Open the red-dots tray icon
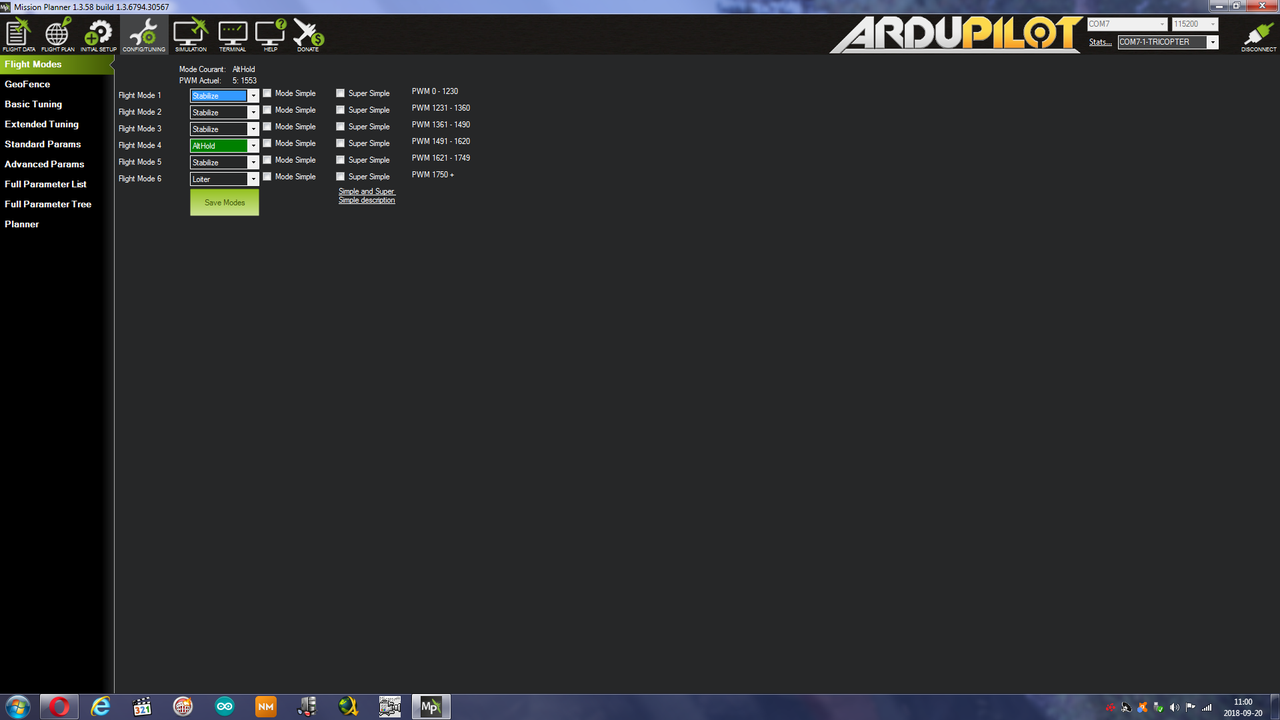This screenshot has height=720, width=1280. tap(1110, 707)
